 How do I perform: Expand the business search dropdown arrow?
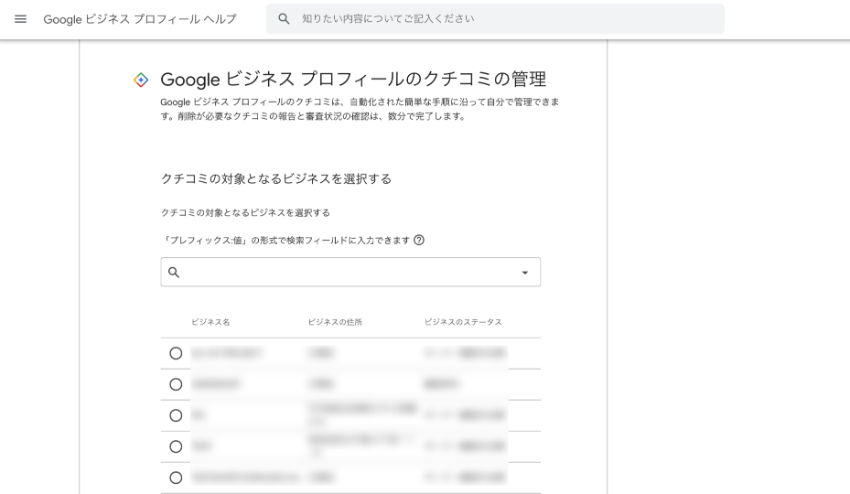pos(525,272)
